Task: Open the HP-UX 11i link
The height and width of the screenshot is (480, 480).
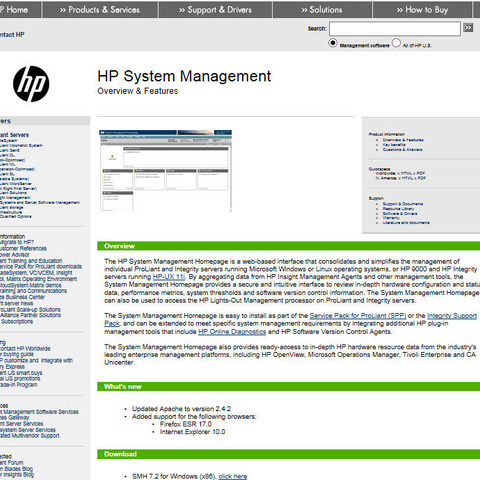Action: pyautogui.click(x=169, y=277)
